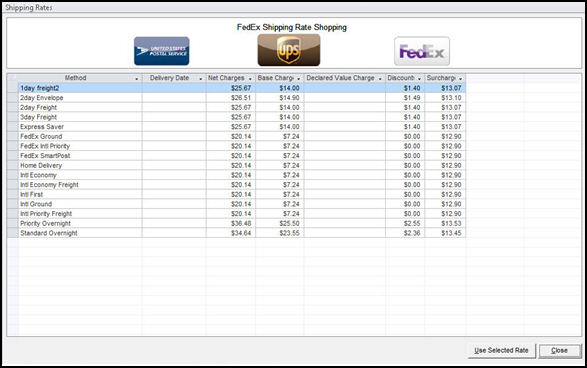The image size is (587, 368).
Task: Sort by the Method column header
Action: [75, 78]
